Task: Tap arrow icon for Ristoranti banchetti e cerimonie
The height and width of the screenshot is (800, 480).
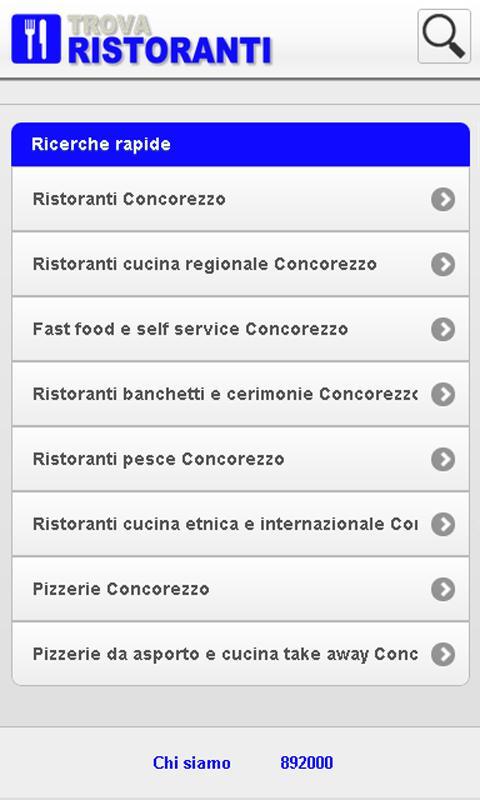Action: click(443, 394)
